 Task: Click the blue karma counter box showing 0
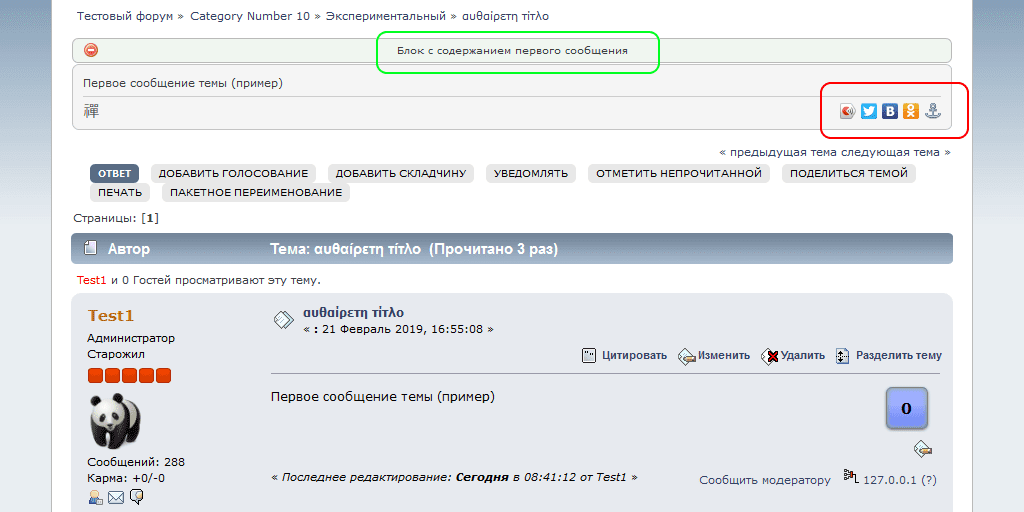[906, 408]
